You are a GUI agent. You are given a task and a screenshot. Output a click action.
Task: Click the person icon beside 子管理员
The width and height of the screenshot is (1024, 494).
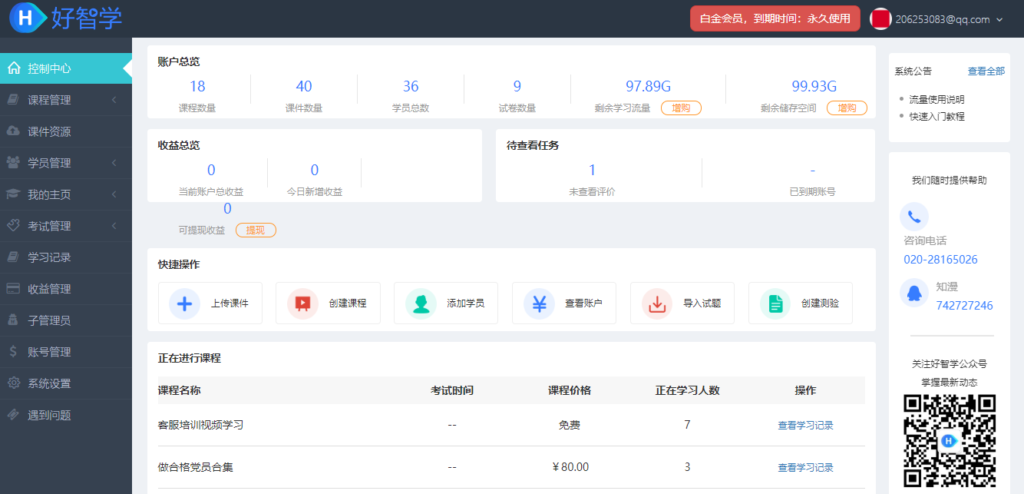pos(12,320)
